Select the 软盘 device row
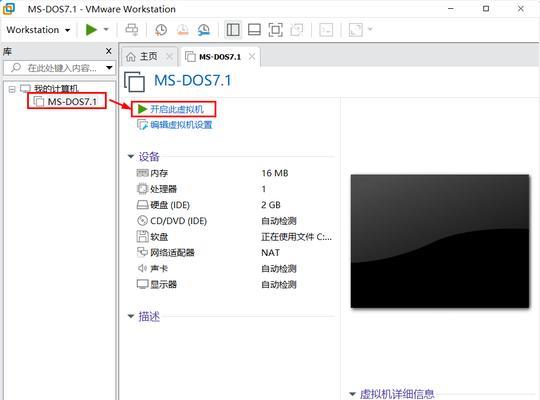 (x=235, y=237)
